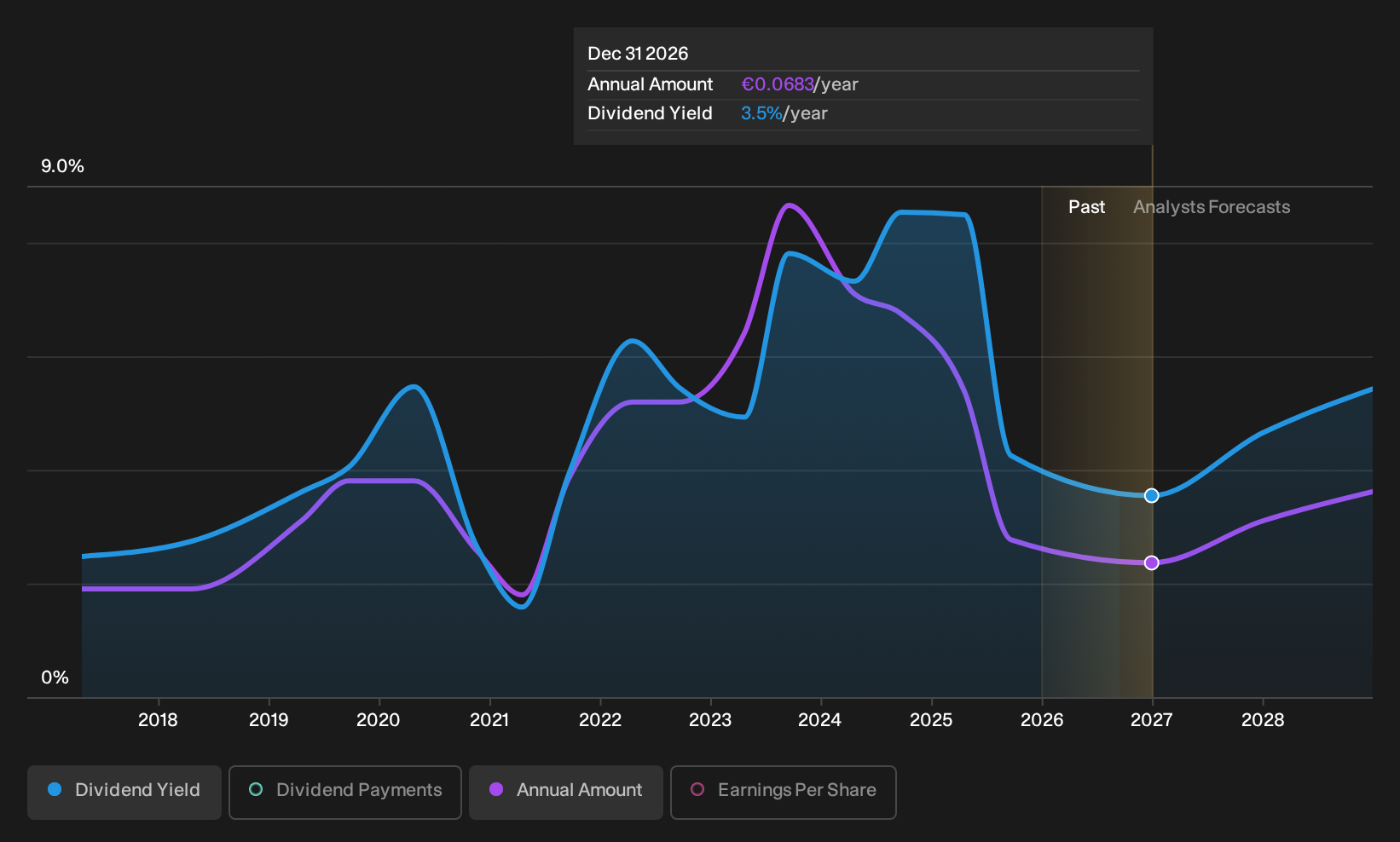Click the 2023 x-axis label
This screenshot has height=842, width=1400.
pos(710,720)
